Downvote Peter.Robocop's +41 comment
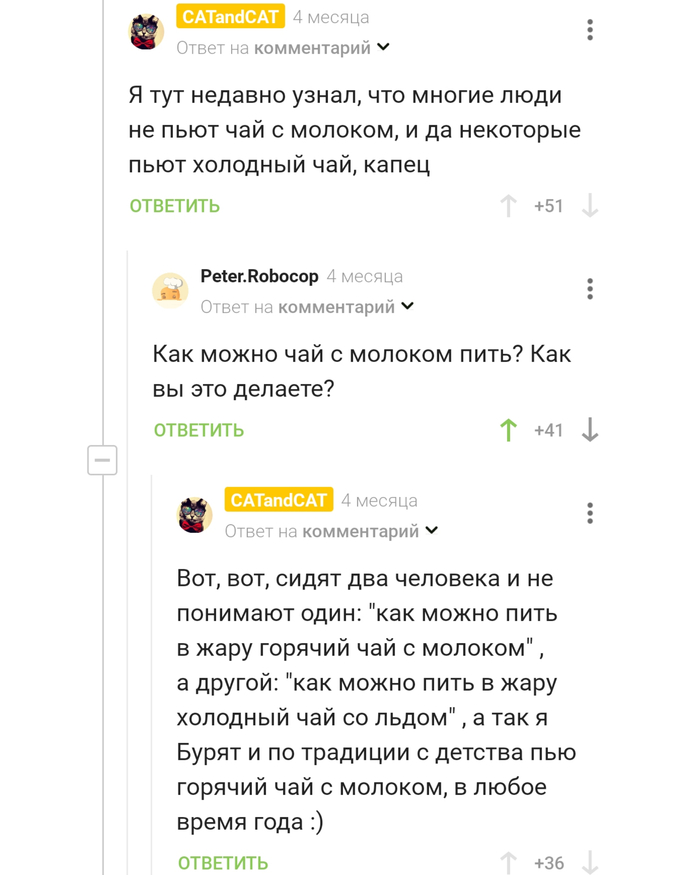 pyautogui.click(x=590, y=430)
